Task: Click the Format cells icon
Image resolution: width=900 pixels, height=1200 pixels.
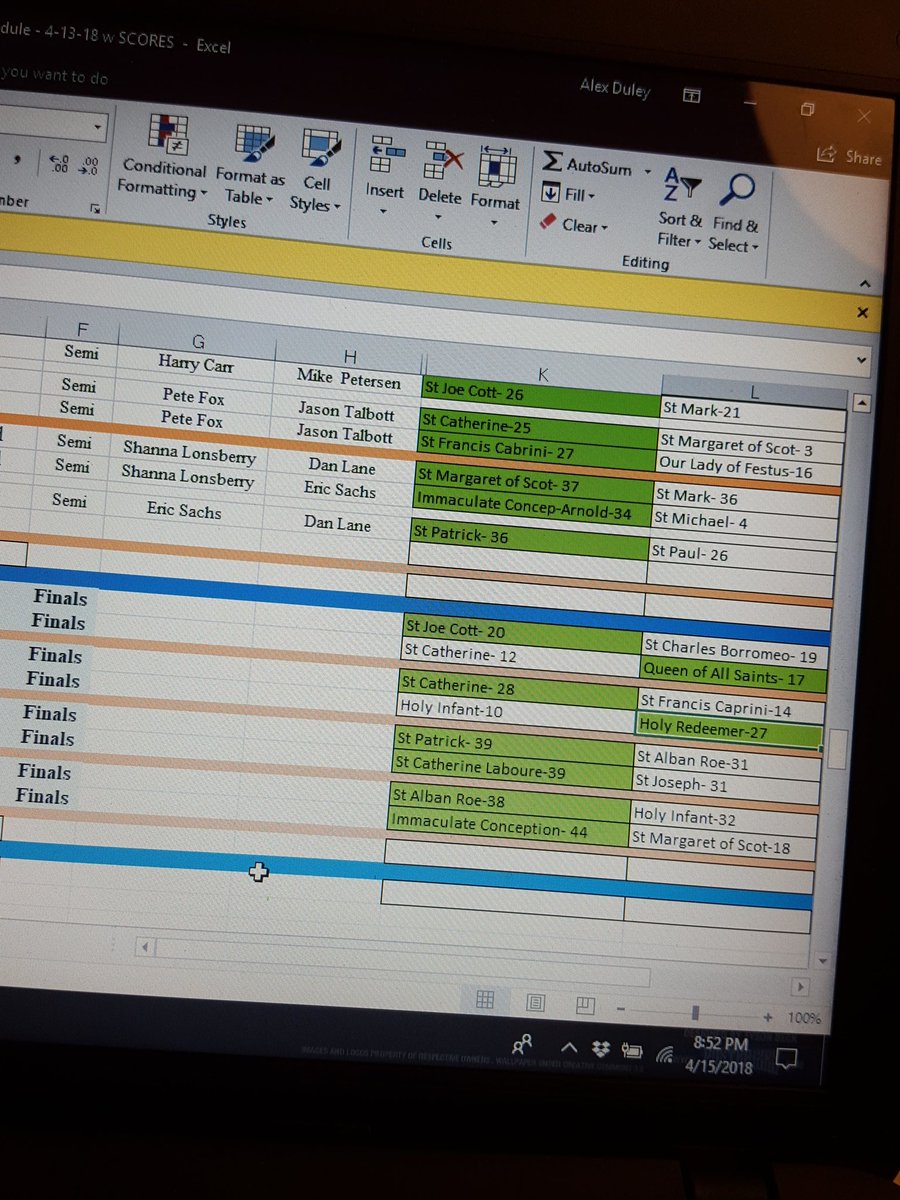Action: point(497,166)
